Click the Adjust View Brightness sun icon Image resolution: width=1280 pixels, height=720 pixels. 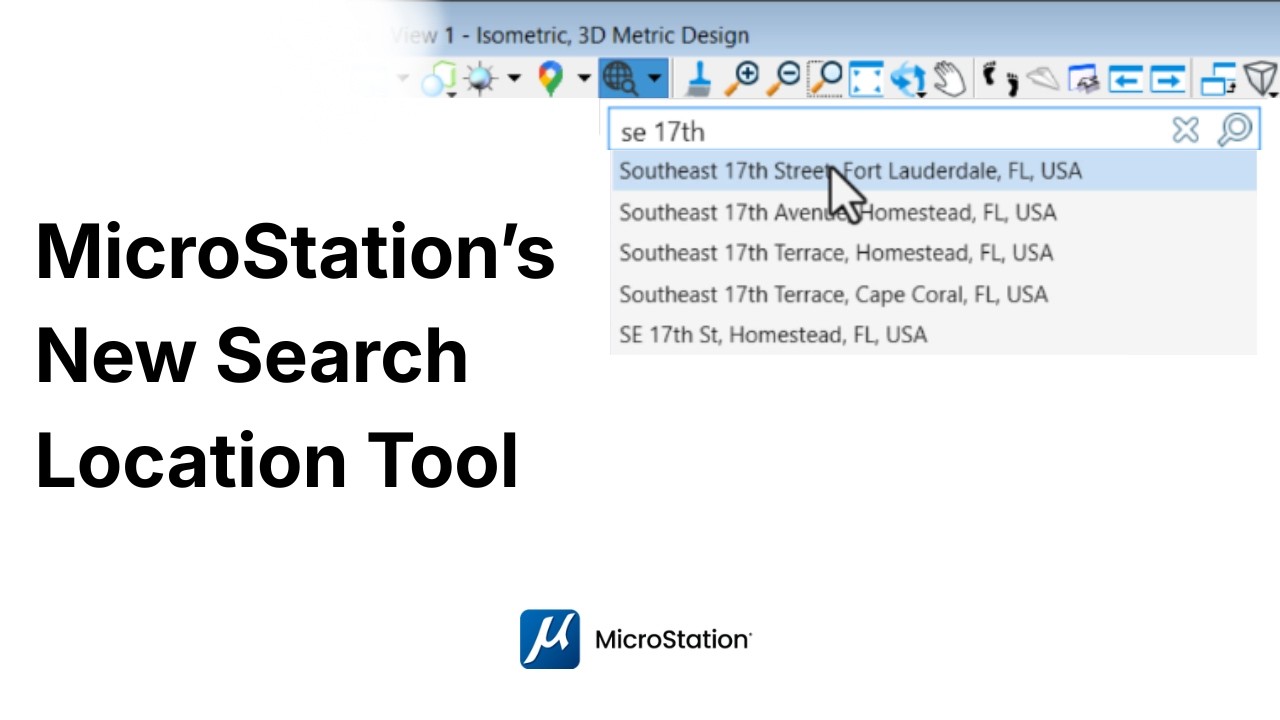click(481, 78)
